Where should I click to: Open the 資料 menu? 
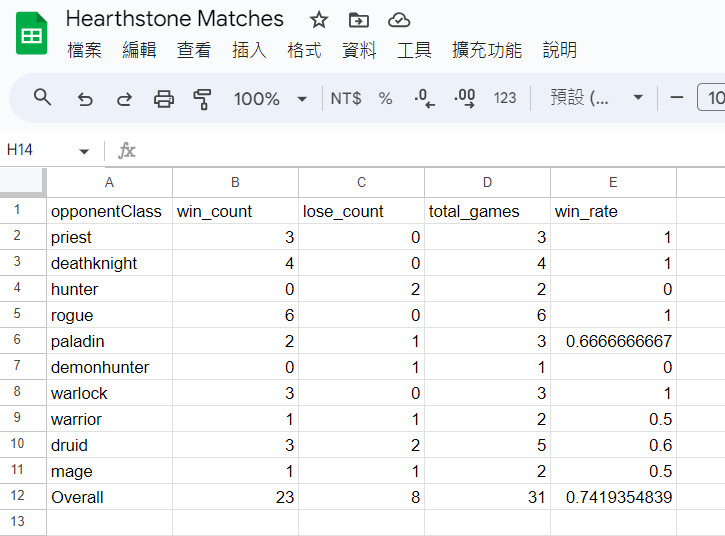(359, 50)
